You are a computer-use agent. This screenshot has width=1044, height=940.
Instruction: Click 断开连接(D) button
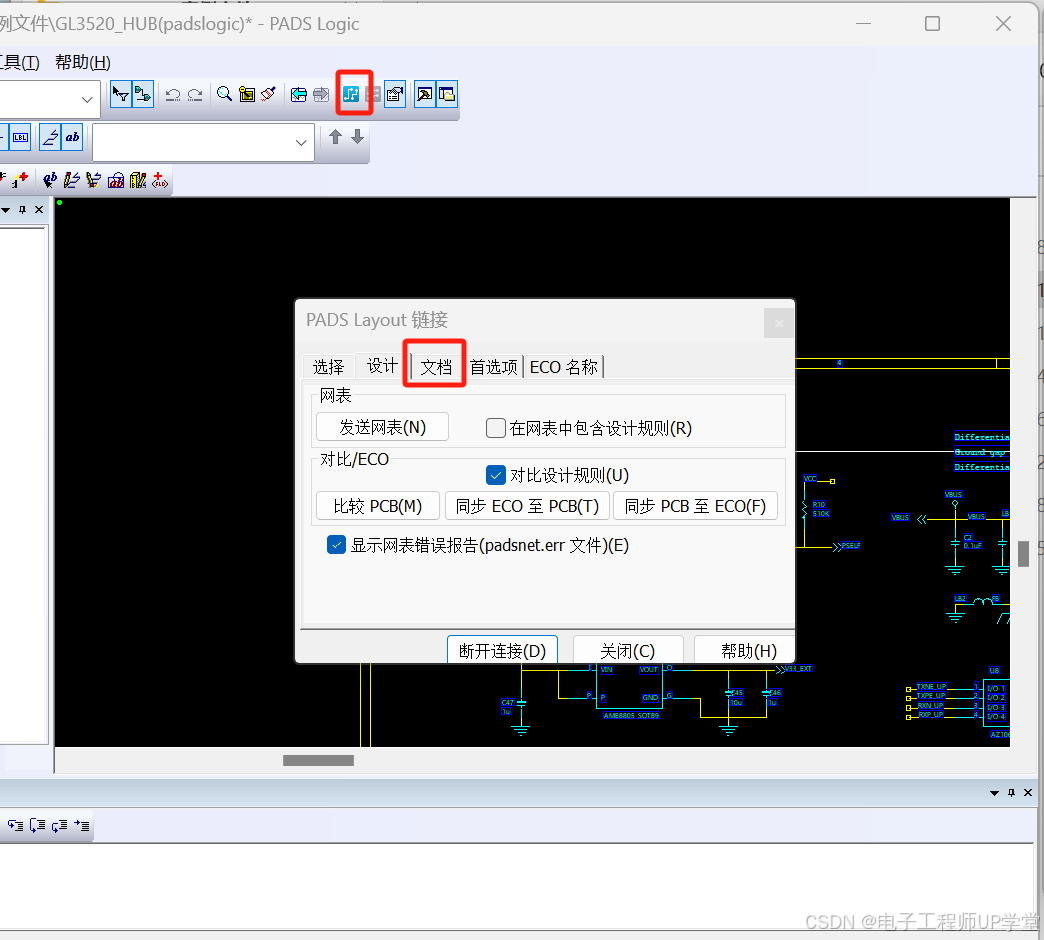pos(502,650)
